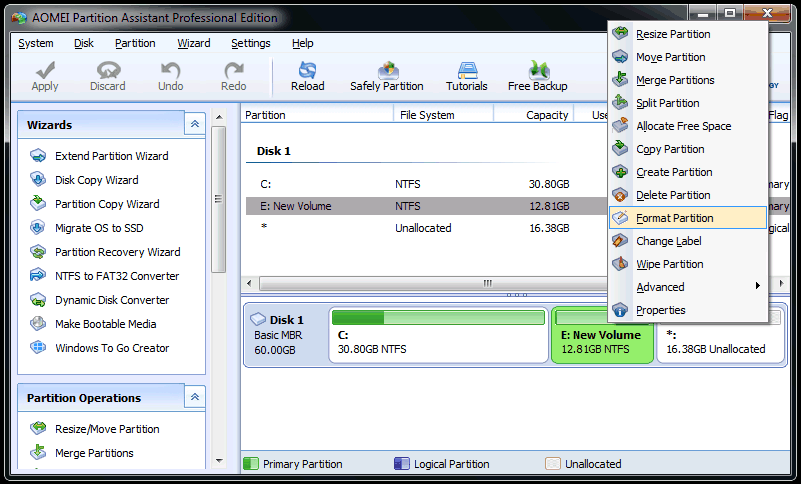Viewport: 801px width, 484px height.
Task: Click the Capacity column header
Action: click(x=534, y=115)
